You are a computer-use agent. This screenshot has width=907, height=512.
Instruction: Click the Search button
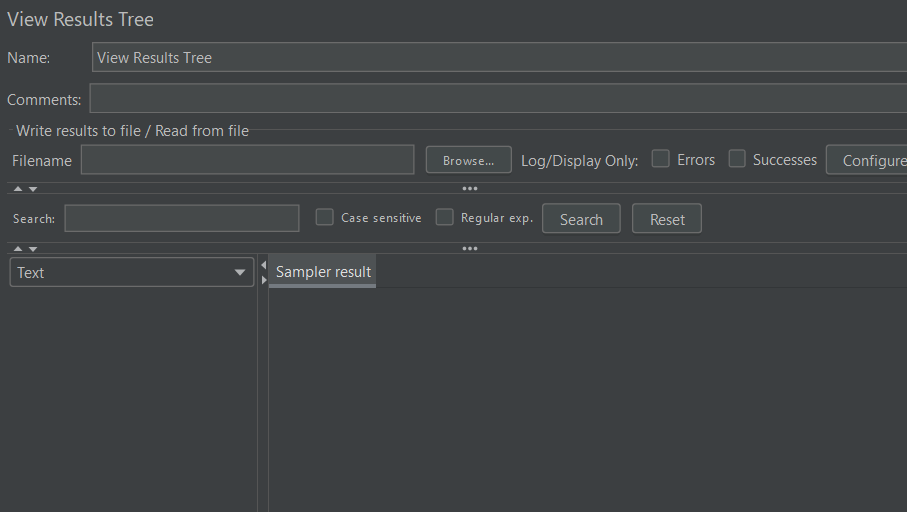point(581,219)
